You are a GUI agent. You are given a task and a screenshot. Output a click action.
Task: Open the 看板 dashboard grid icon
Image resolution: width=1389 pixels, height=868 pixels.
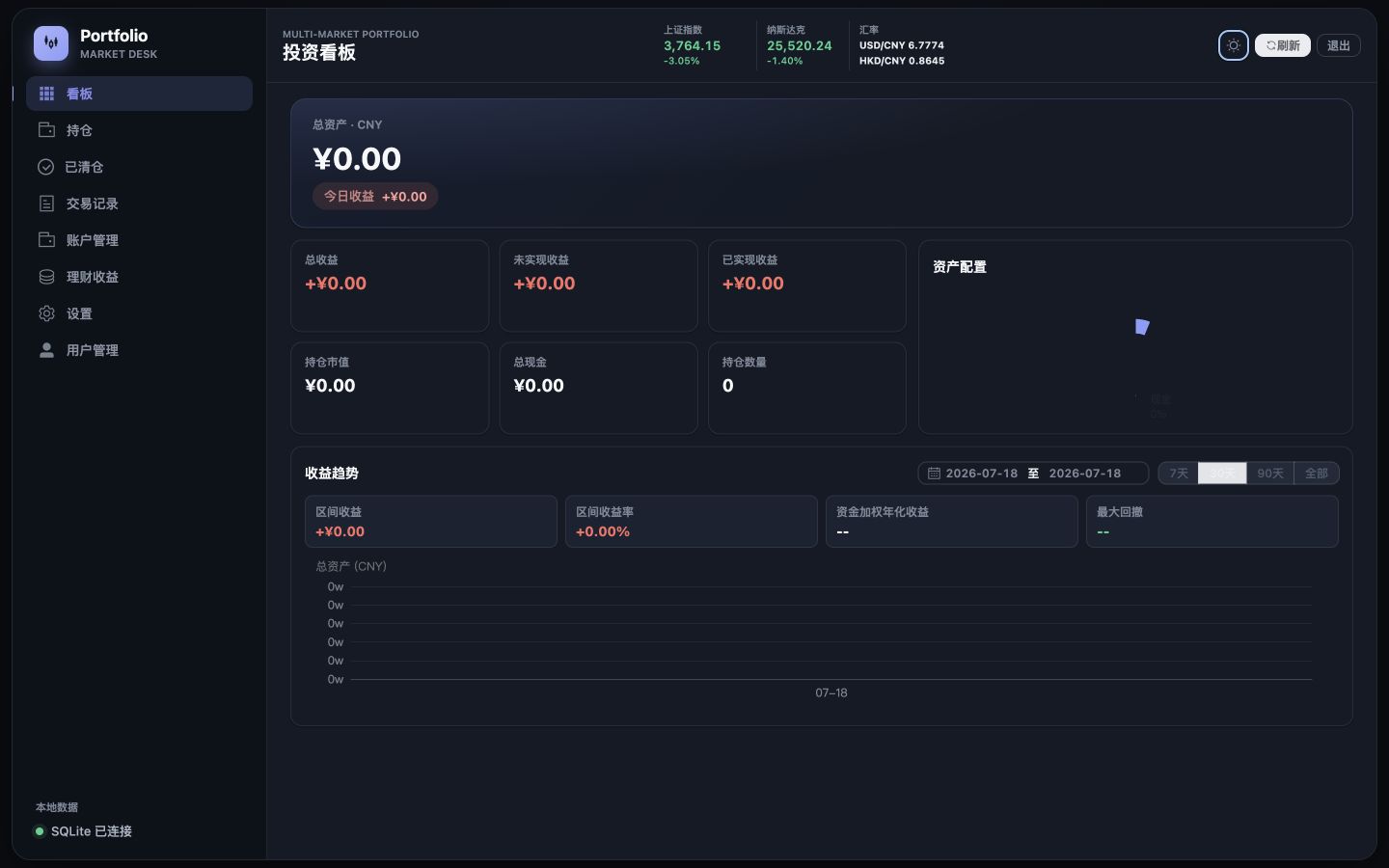(x=46, y=94)
